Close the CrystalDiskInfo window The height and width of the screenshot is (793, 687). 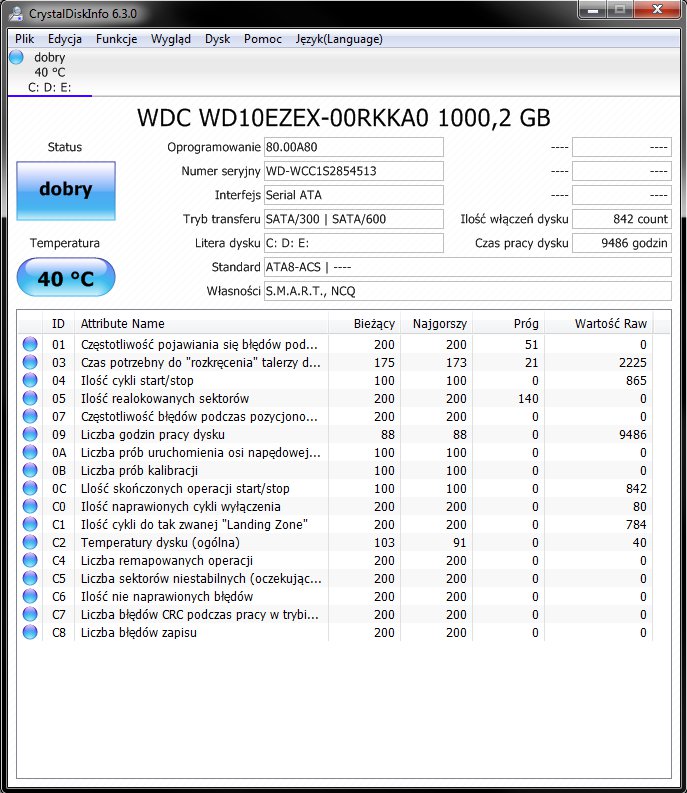click(657, 10)
